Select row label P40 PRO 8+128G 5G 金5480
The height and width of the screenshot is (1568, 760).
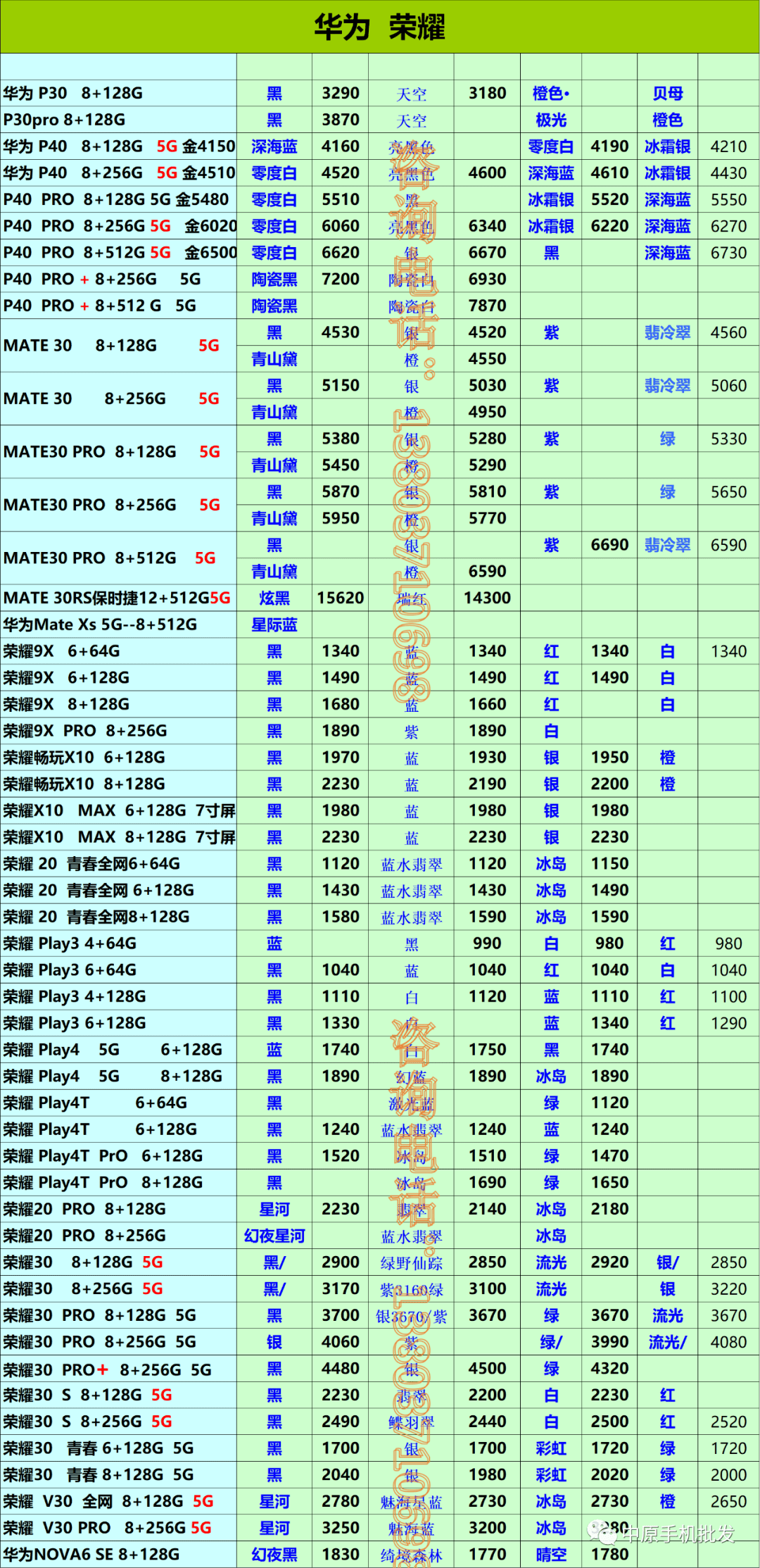point(116,200)
